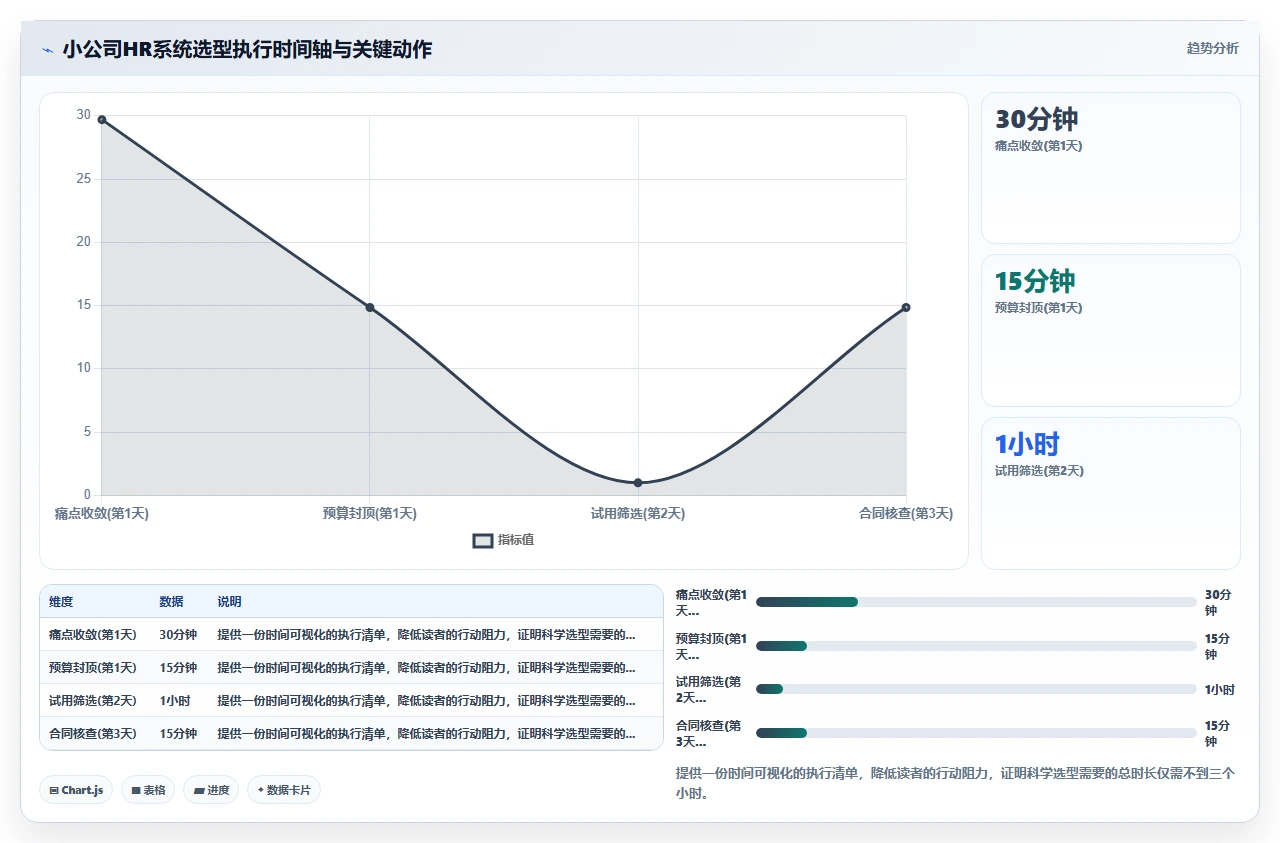Image resolution: width=1280 pixels, height=843 pixels.
Task: Select the 30分钟 data card
Action: click(1111, 168)
